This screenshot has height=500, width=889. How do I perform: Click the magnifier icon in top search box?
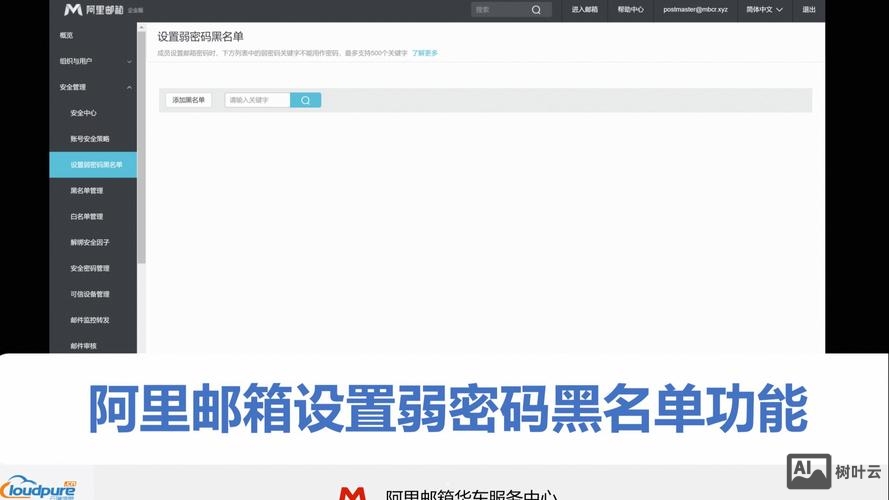point(536,10)
